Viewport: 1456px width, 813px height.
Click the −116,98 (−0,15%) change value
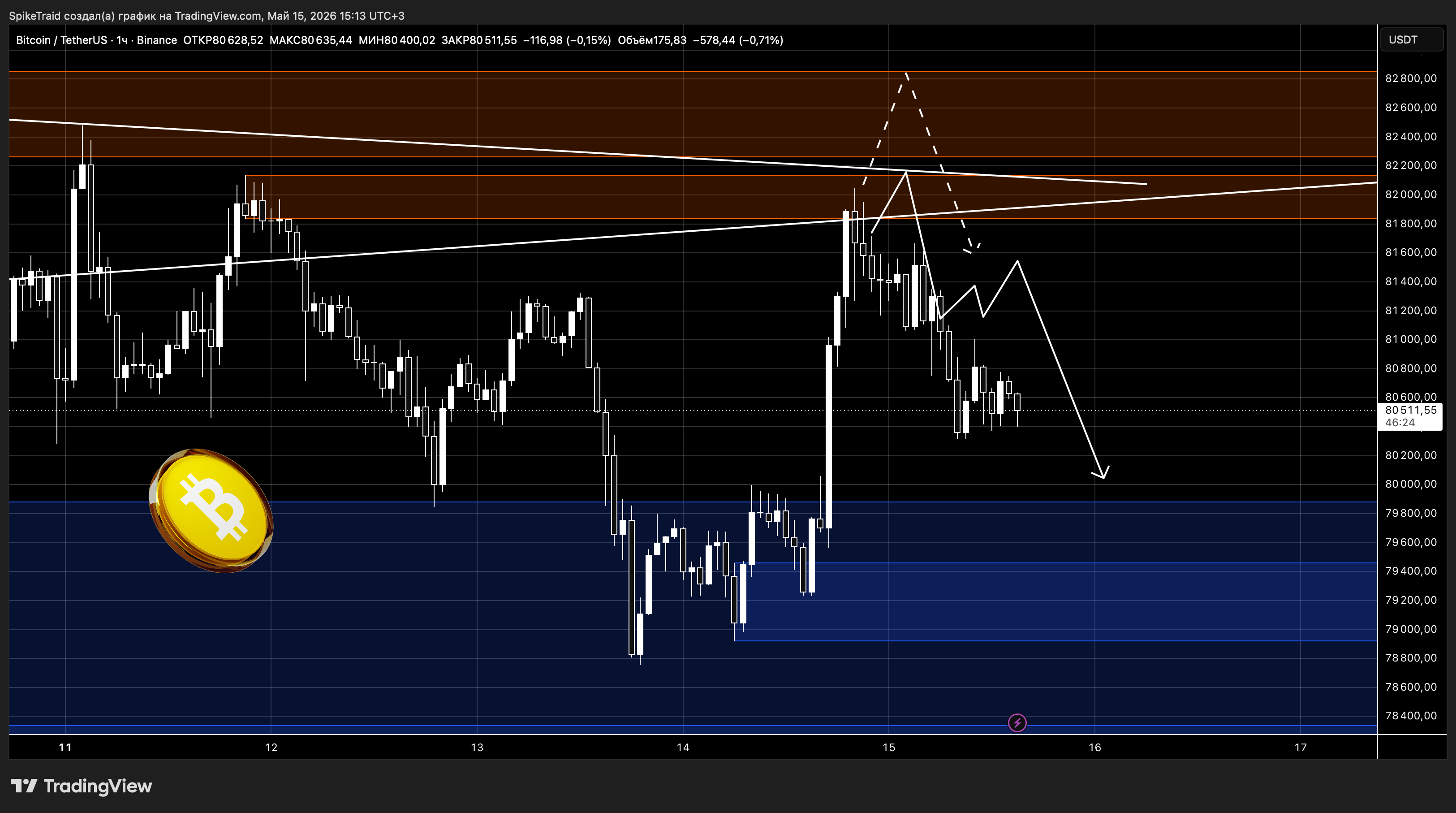[x=567, y=40]
